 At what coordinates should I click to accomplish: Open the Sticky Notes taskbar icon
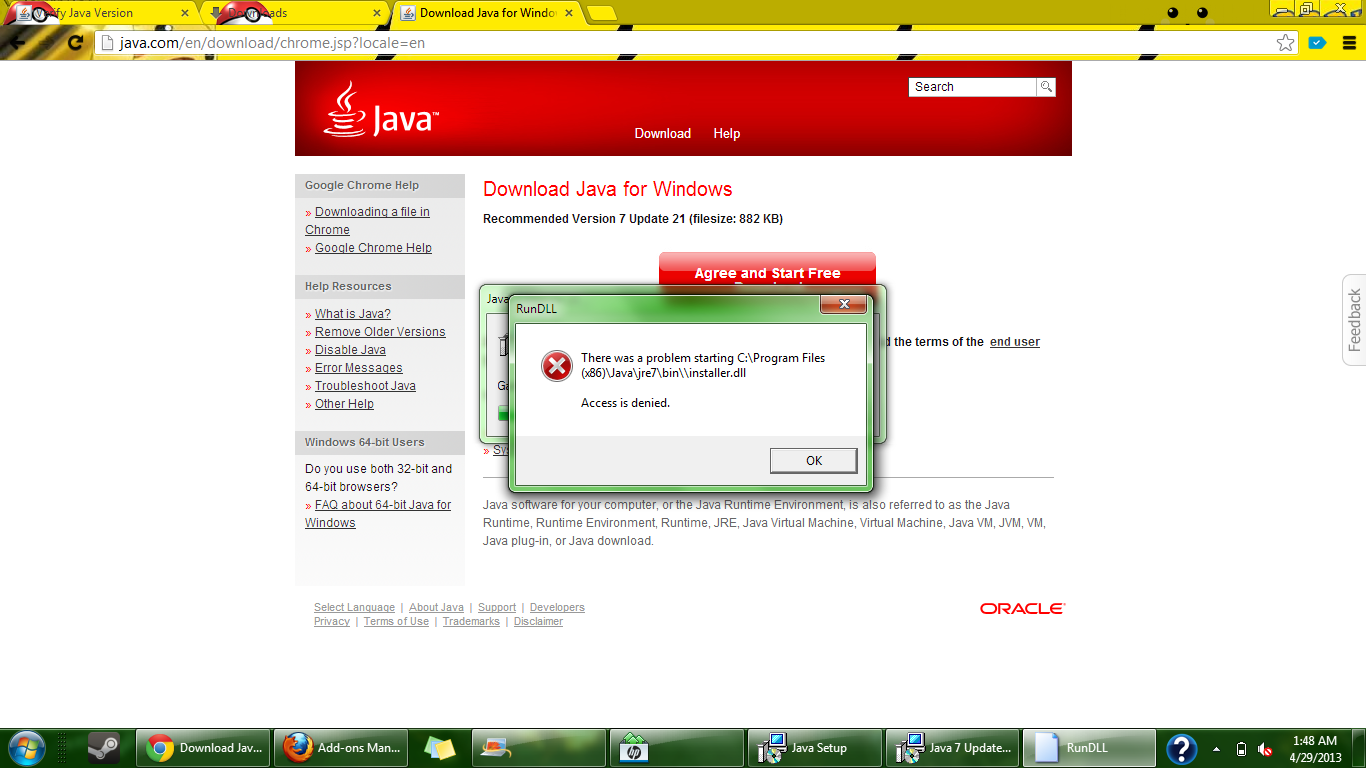[x=439, y=747]
